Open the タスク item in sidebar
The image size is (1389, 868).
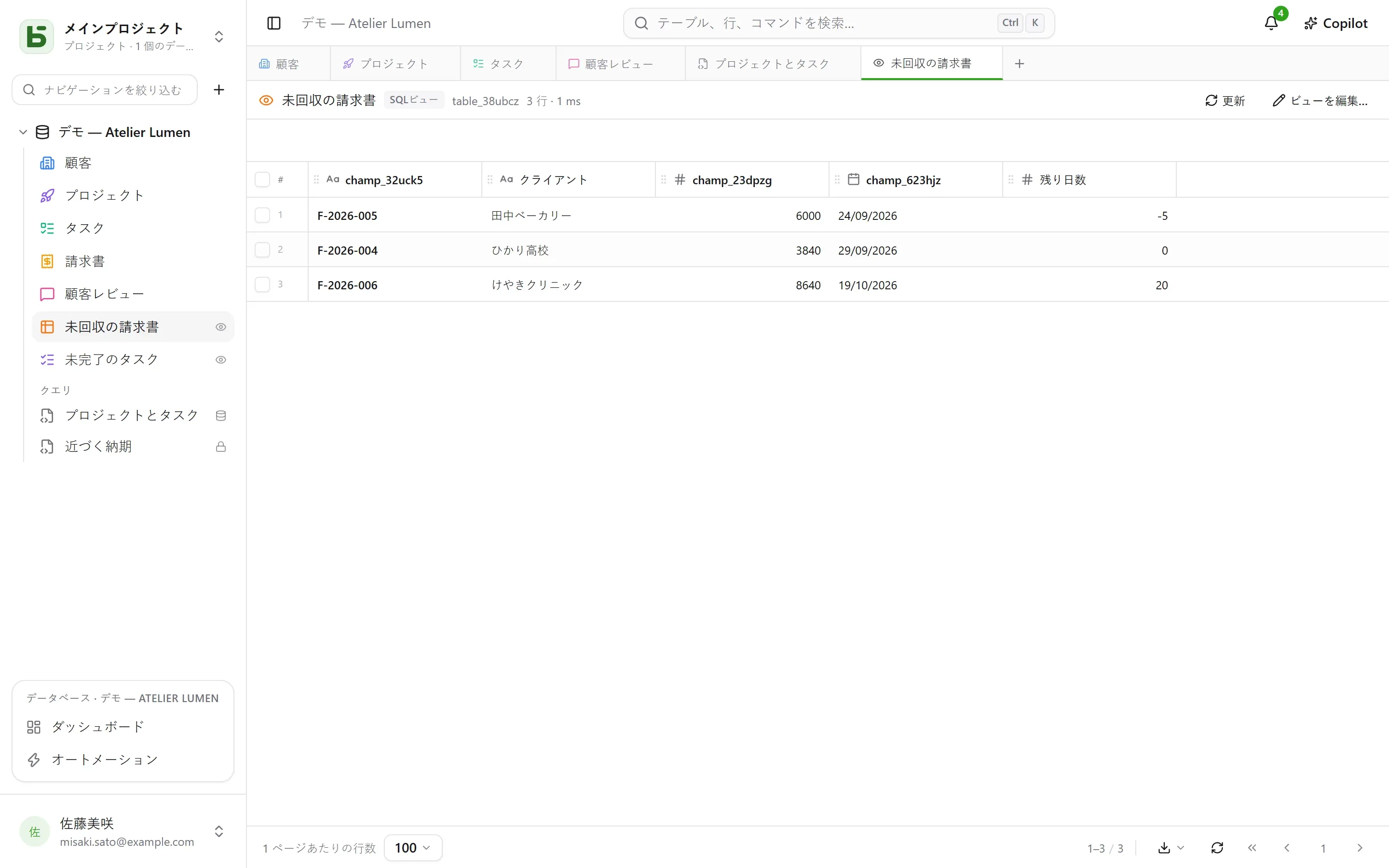pyautogui.click(x=133, y=229)
